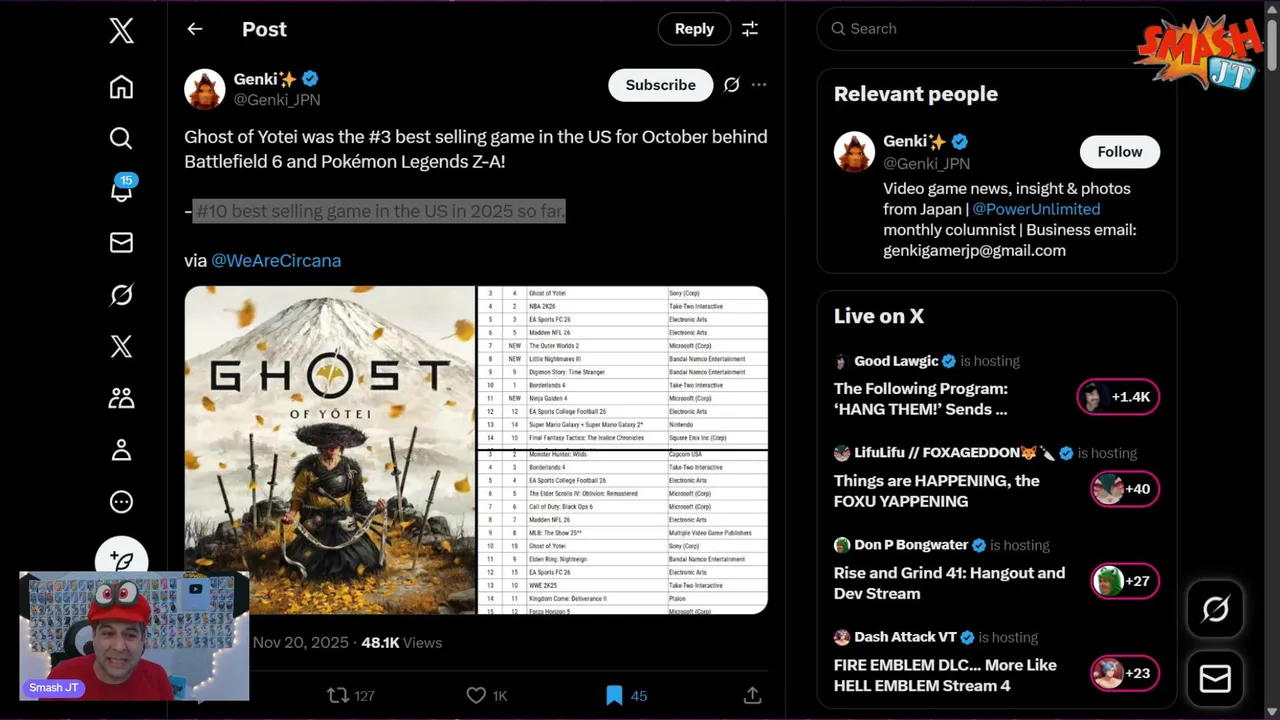1280x720 pixels.
Task: Open Messages envelope in sidebar
Action: point(121,242)
